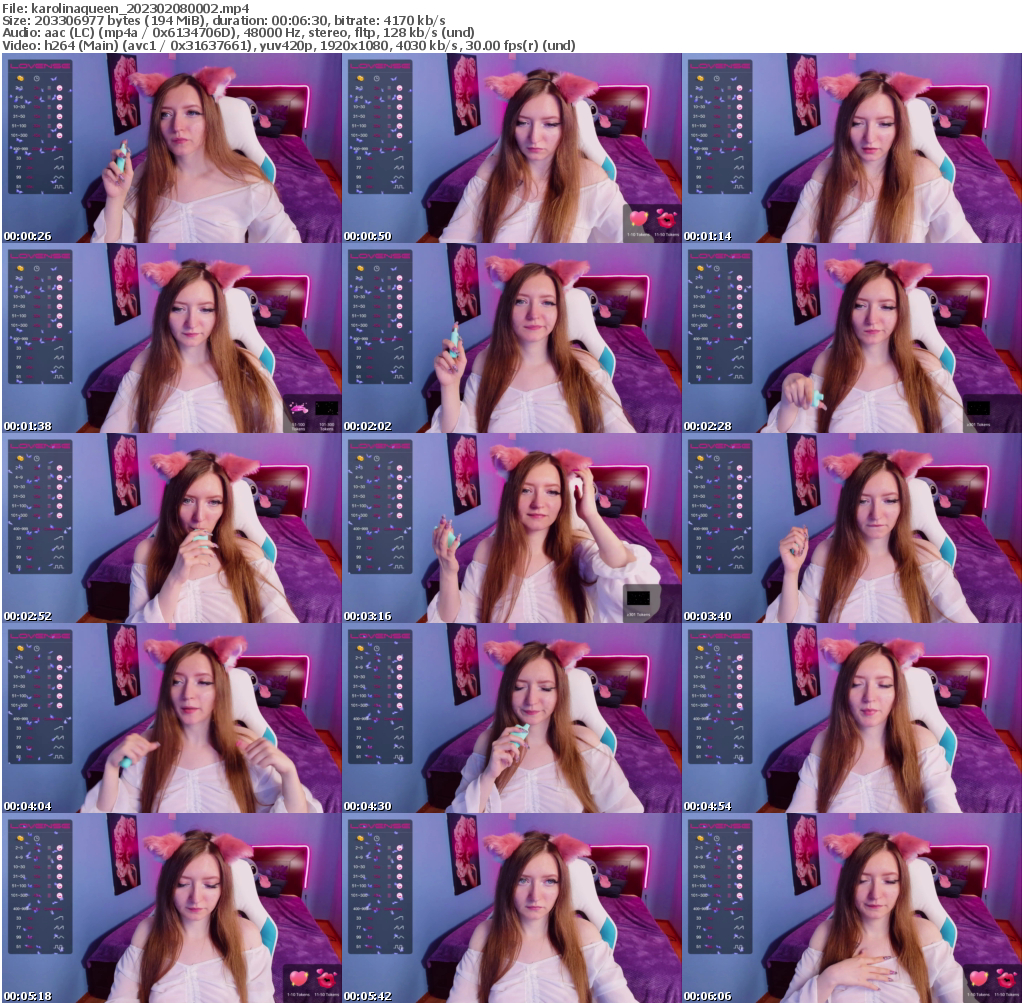The width and height of the screenshot is (1024, 1003).
Task: Click the Control me option in the menu
Action: (55, 148)
